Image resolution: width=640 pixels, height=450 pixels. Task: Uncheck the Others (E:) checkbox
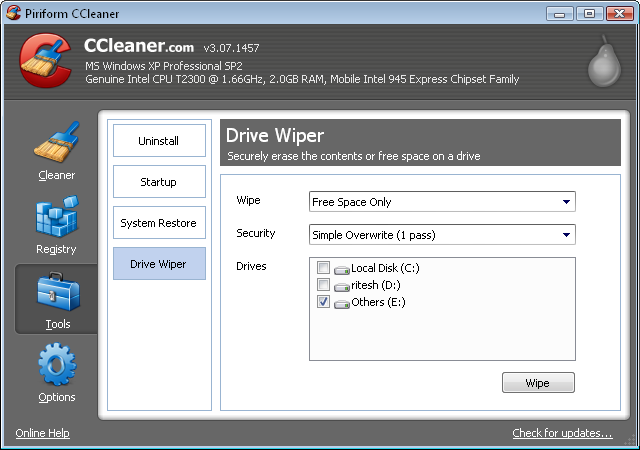[x=323, y=301]
